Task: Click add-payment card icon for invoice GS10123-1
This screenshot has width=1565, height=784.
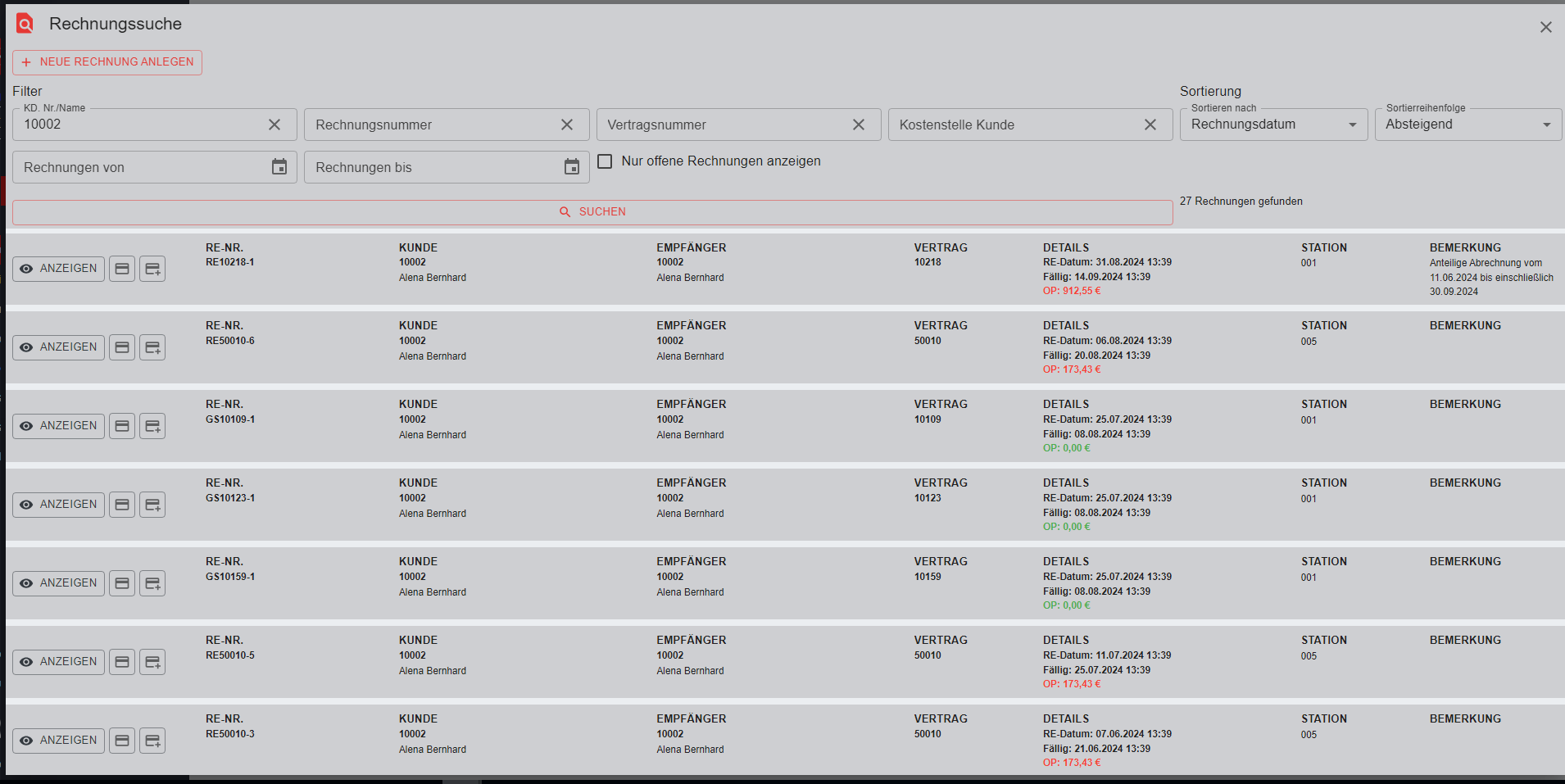Action: click(152, 505)
